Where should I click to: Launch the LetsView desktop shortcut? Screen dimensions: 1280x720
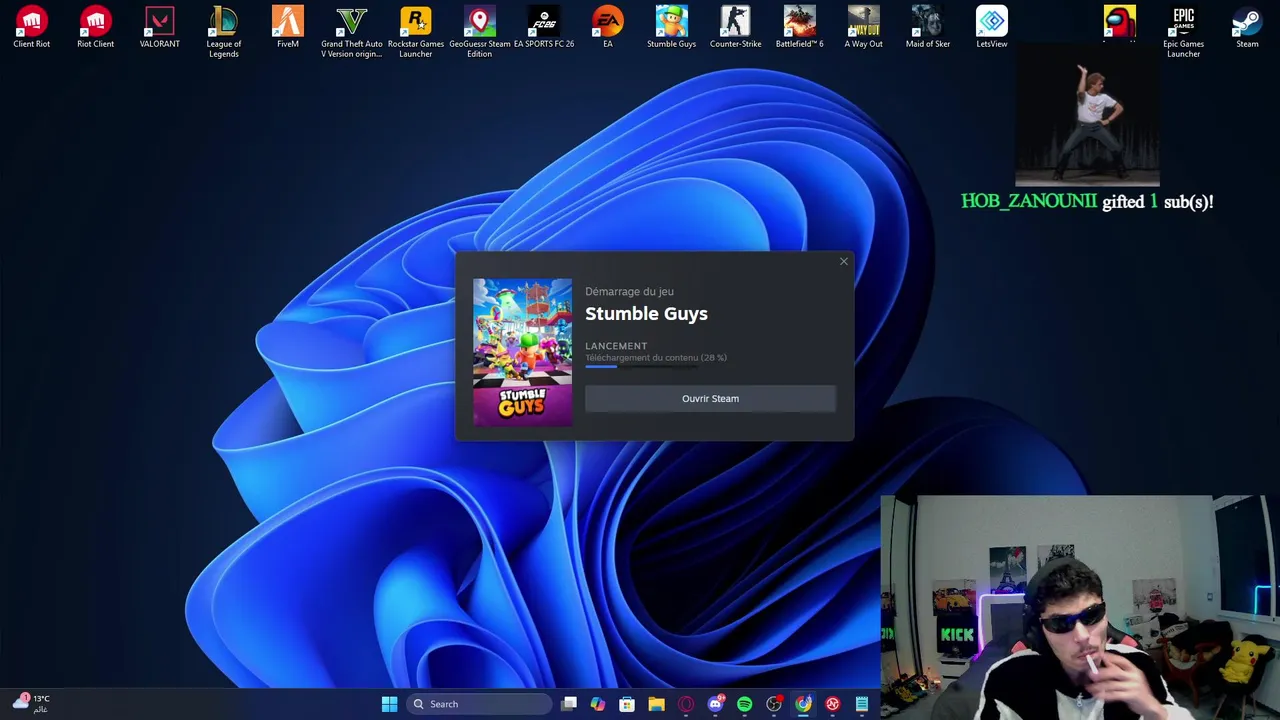point(991,27)
